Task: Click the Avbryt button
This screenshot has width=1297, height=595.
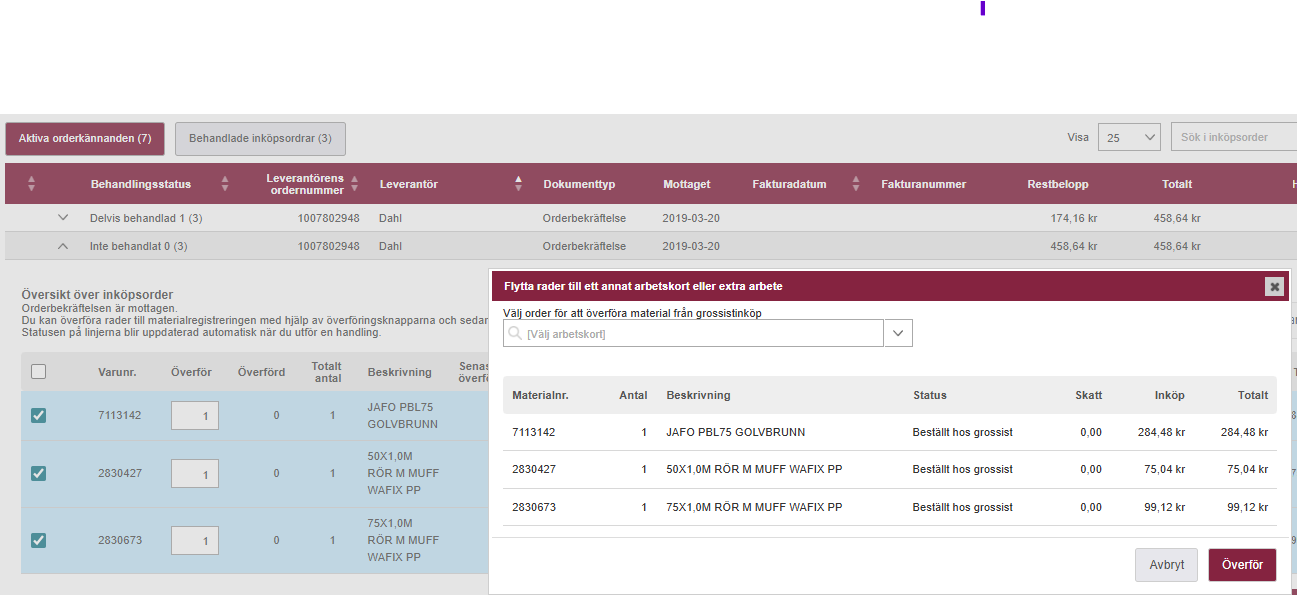Action: click(1166, 565)
